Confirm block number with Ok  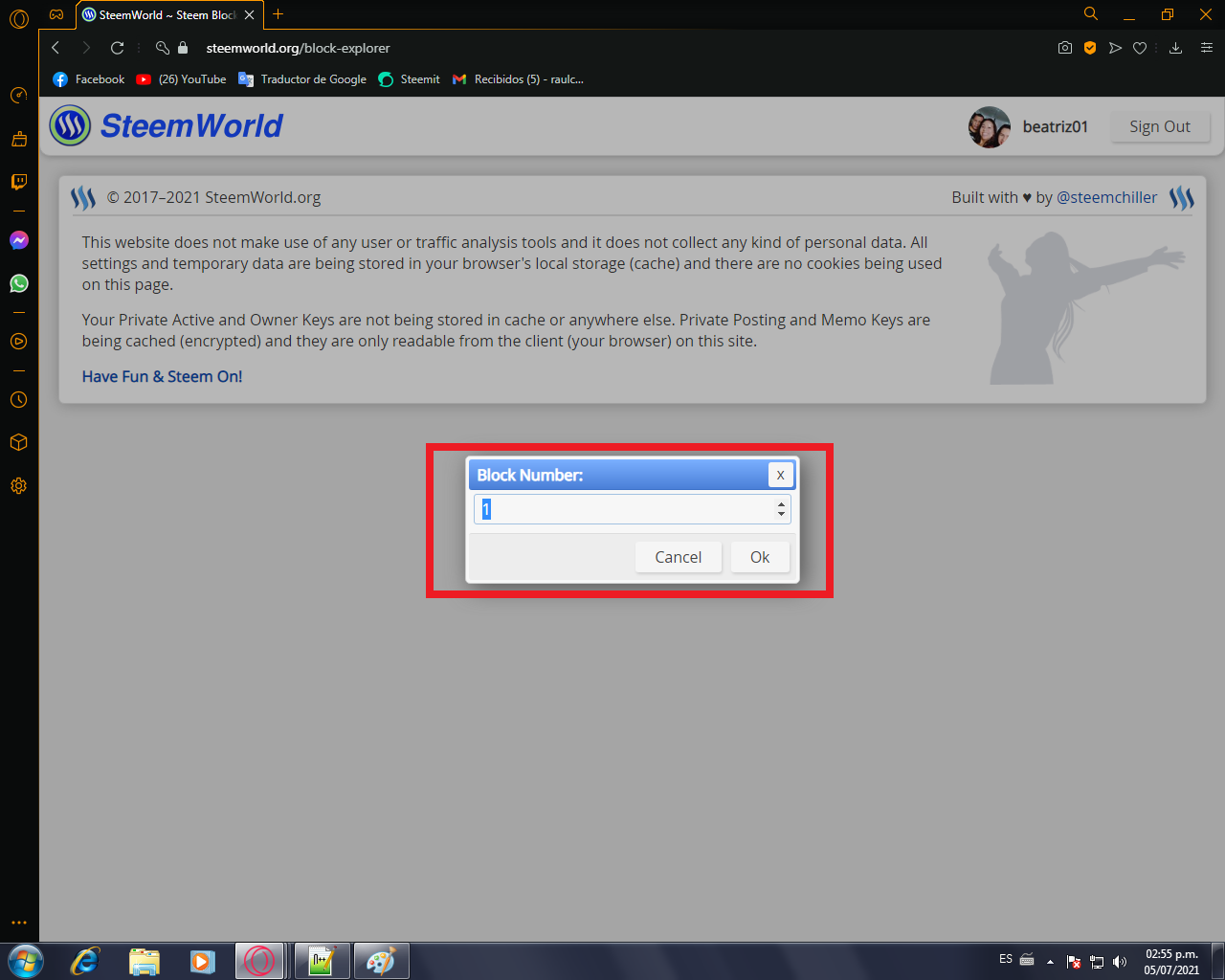(760, 557)
